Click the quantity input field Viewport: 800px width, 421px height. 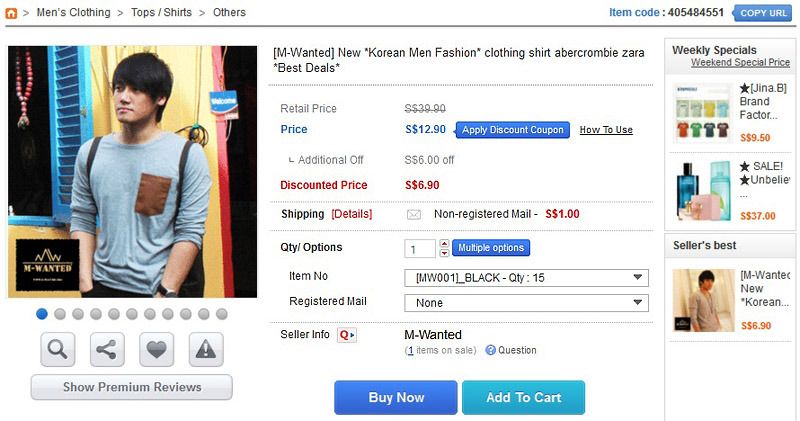click(x=420, y=248)
